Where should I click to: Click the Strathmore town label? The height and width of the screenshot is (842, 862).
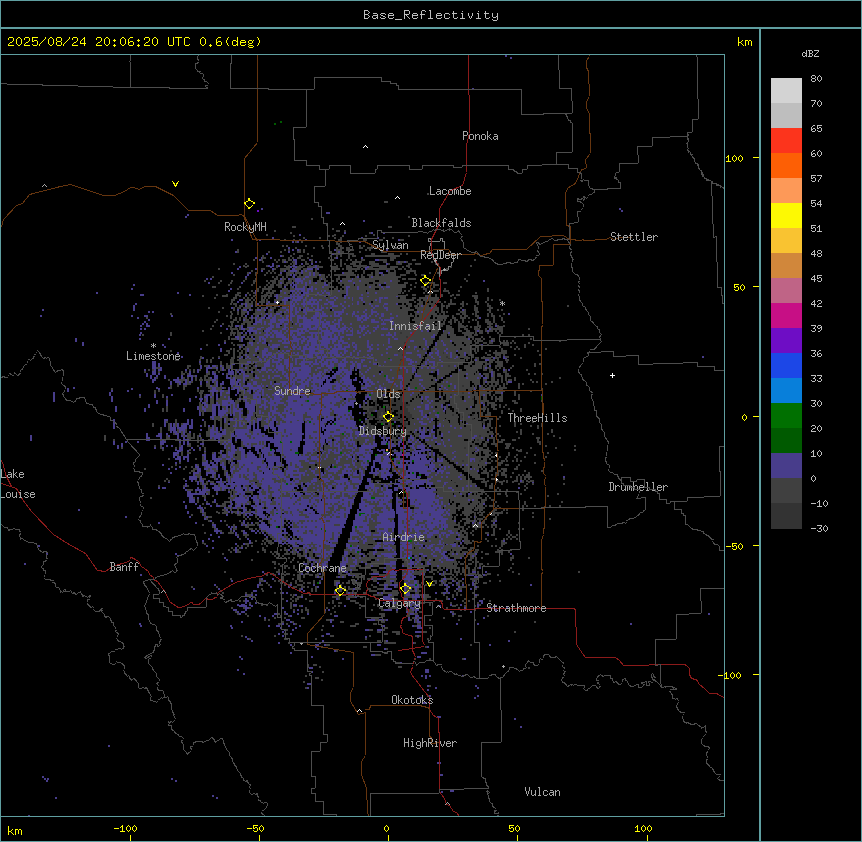click(516, 608)
